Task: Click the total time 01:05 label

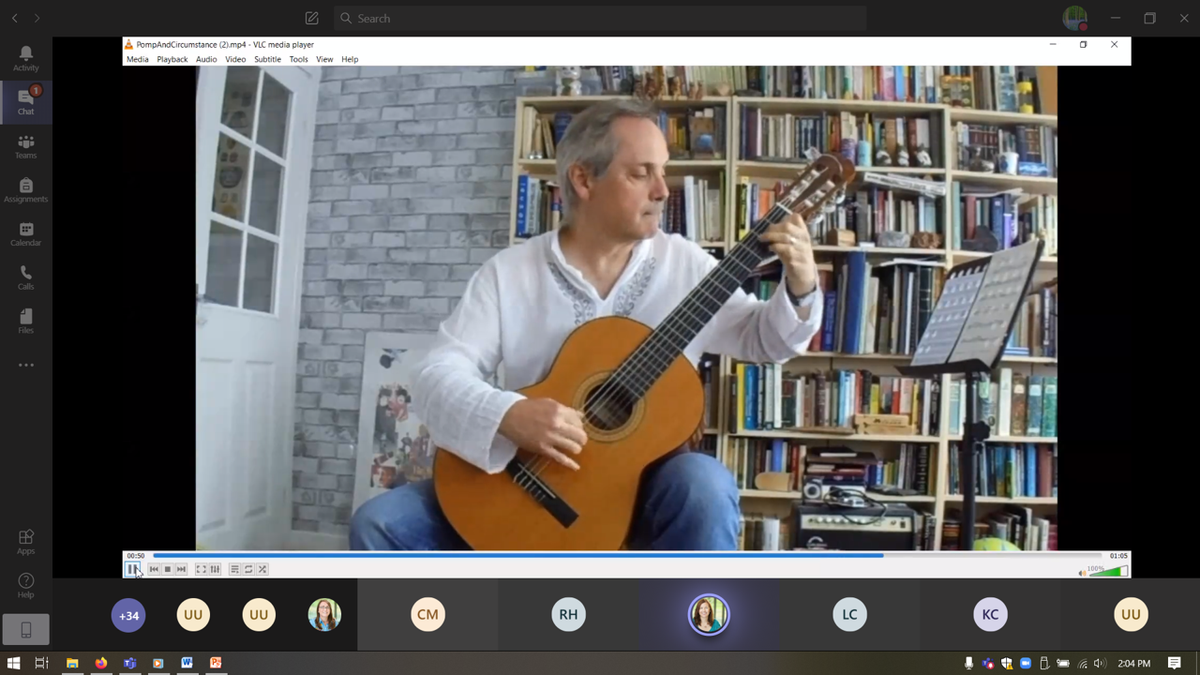Action: pyautogui.click(x=1118, y=555)
